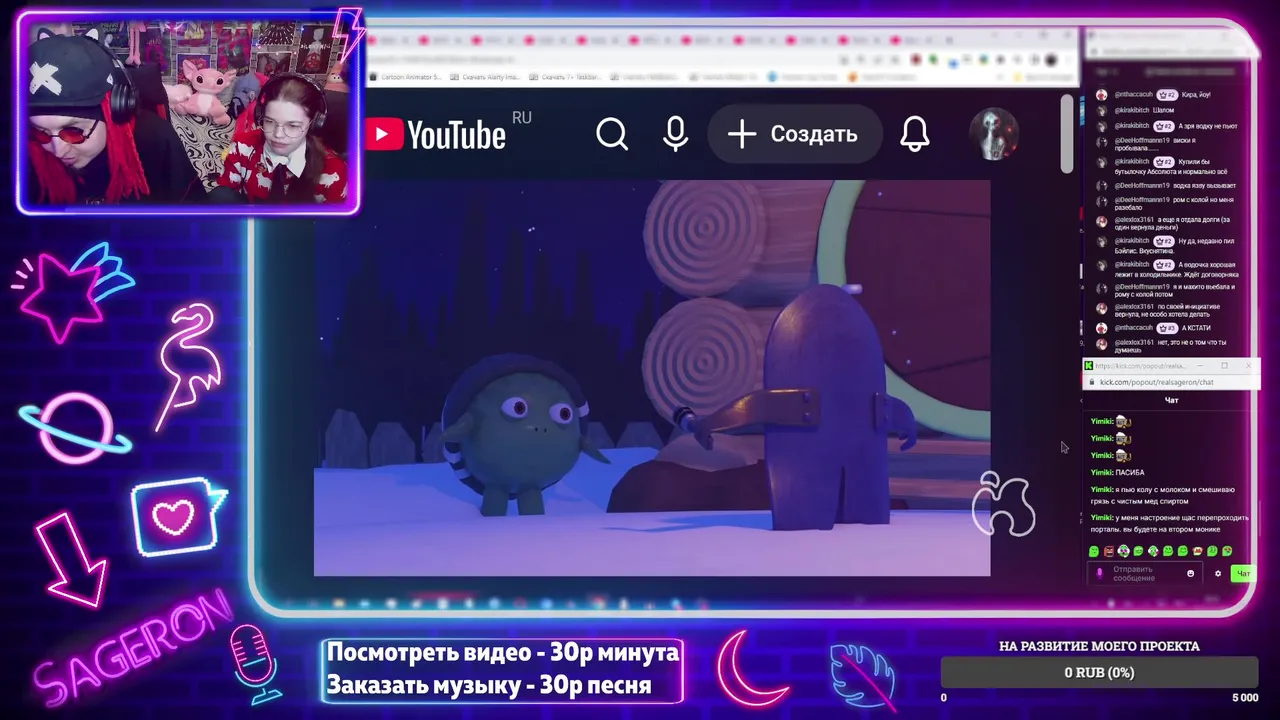Click the Чат header in Kick popout
The image size is (1280, 720).
[x=1171, y=400]
